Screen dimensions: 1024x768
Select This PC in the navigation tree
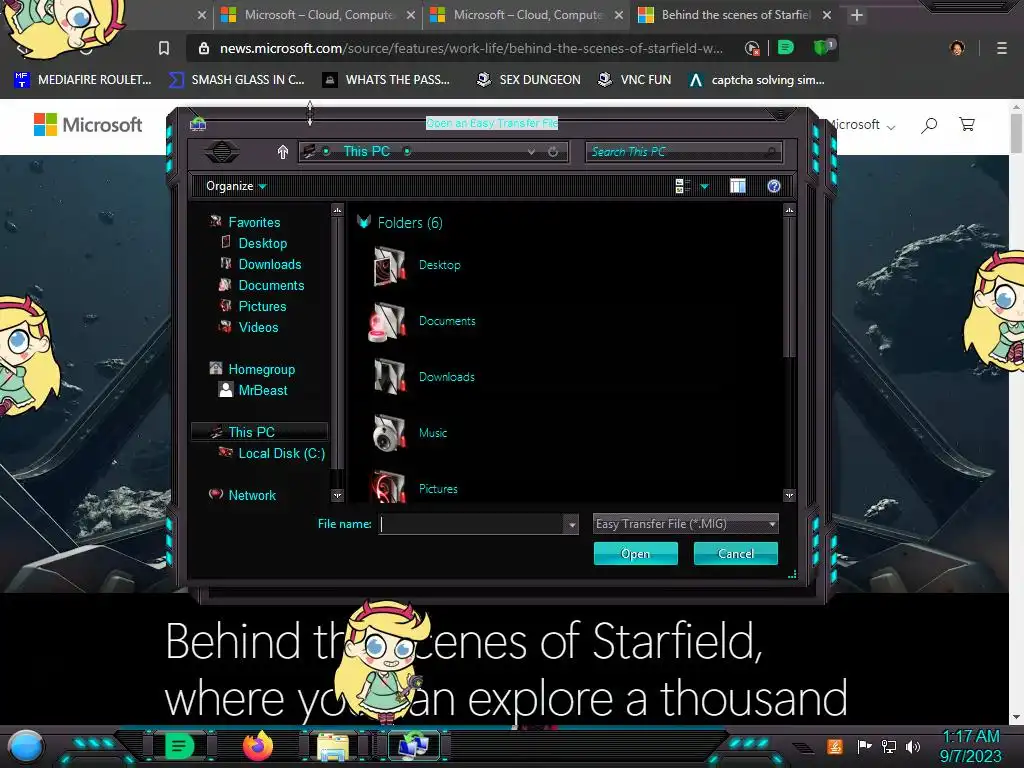(259, 432)
